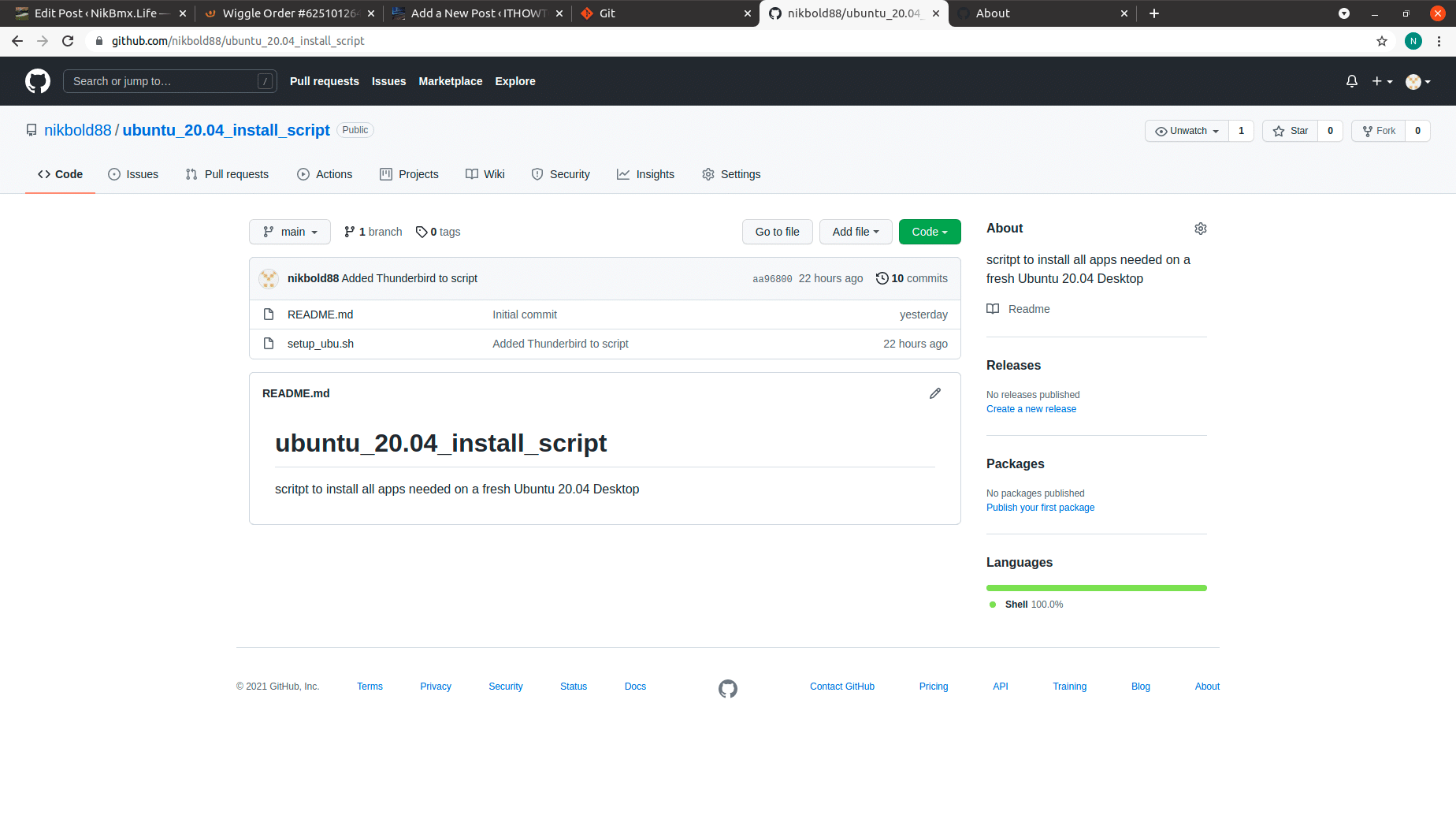The width and height of the screenshot is (1456, 830).
Task: Open the user avatar menu
Action: pos(1418,81)
